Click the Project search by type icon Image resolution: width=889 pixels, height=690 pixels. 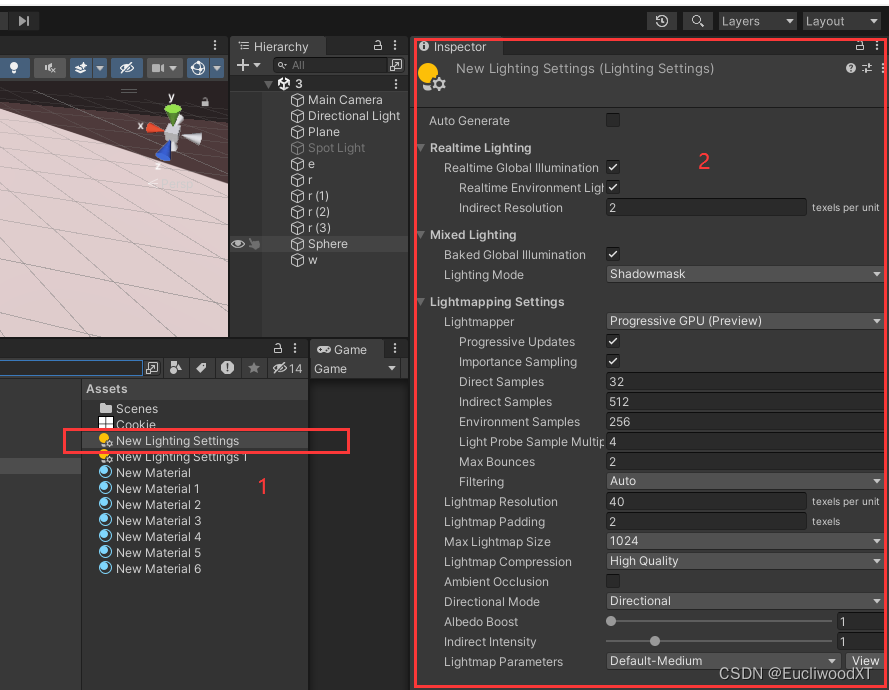(x=176, y=368)
